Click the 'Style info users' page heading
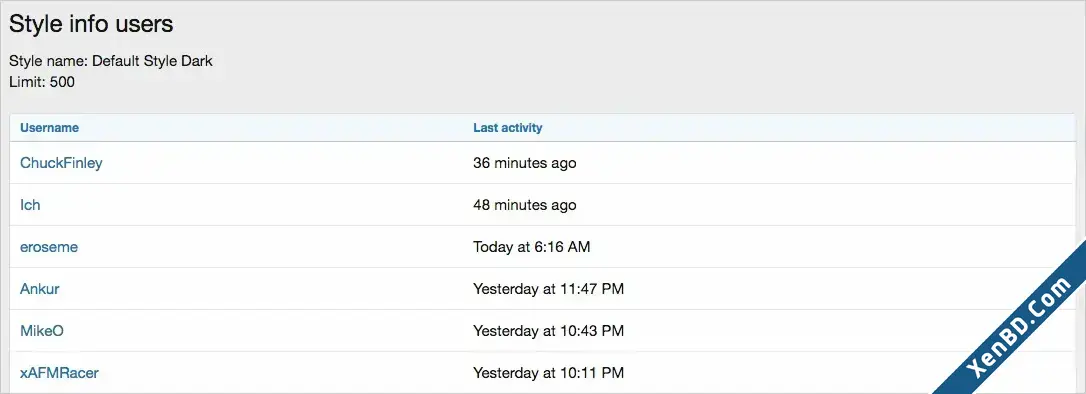 coord(91,25)
